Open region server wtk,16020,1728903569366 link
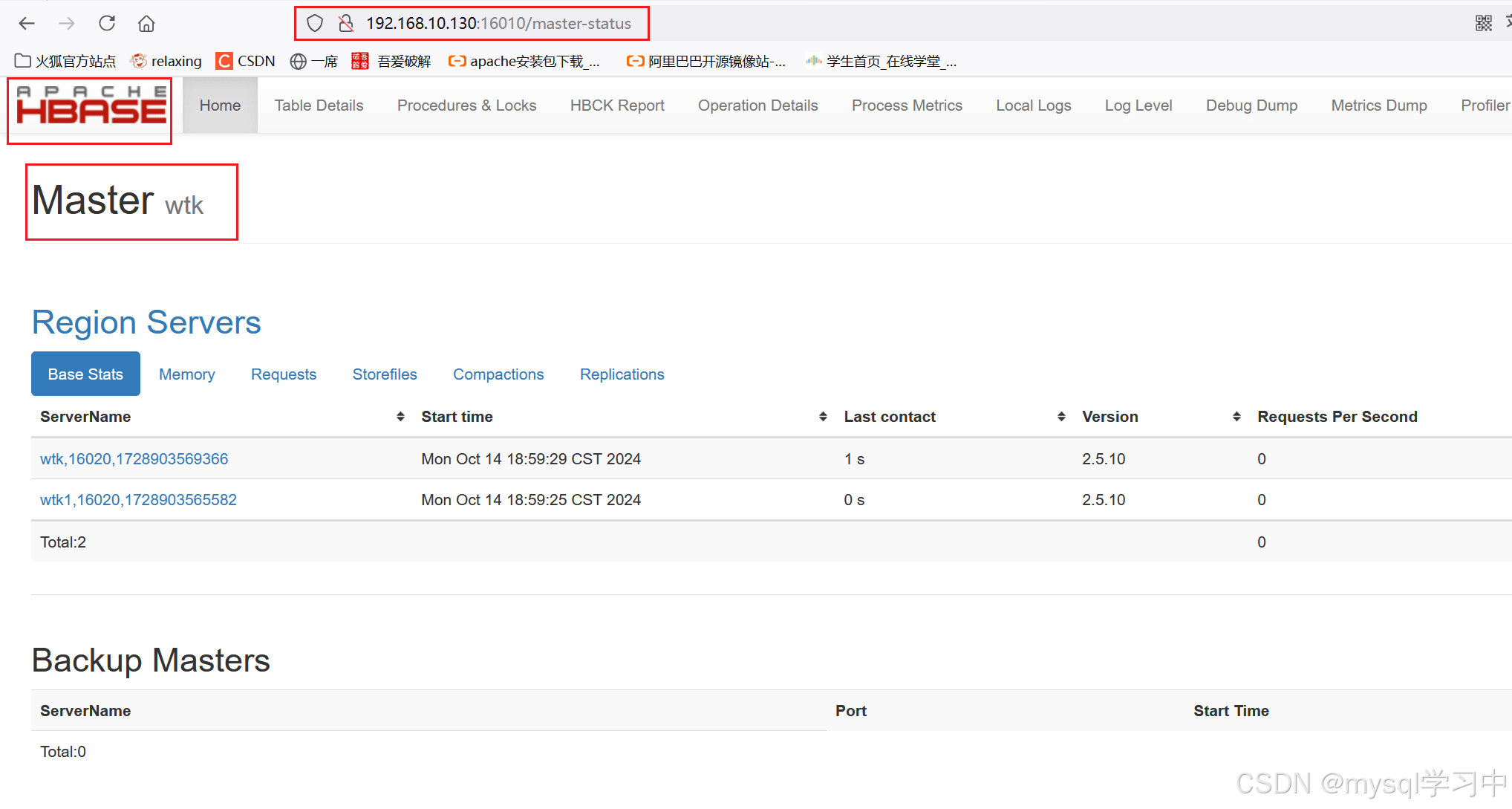The width and height of the screenshot is (1512, 809). pyautogui.click(x=134, y=459)
